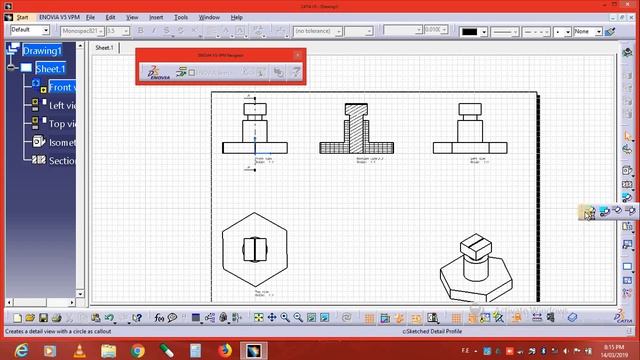Select Left view in the spec tree
This screenshot has width=640, height=360.
62,105
